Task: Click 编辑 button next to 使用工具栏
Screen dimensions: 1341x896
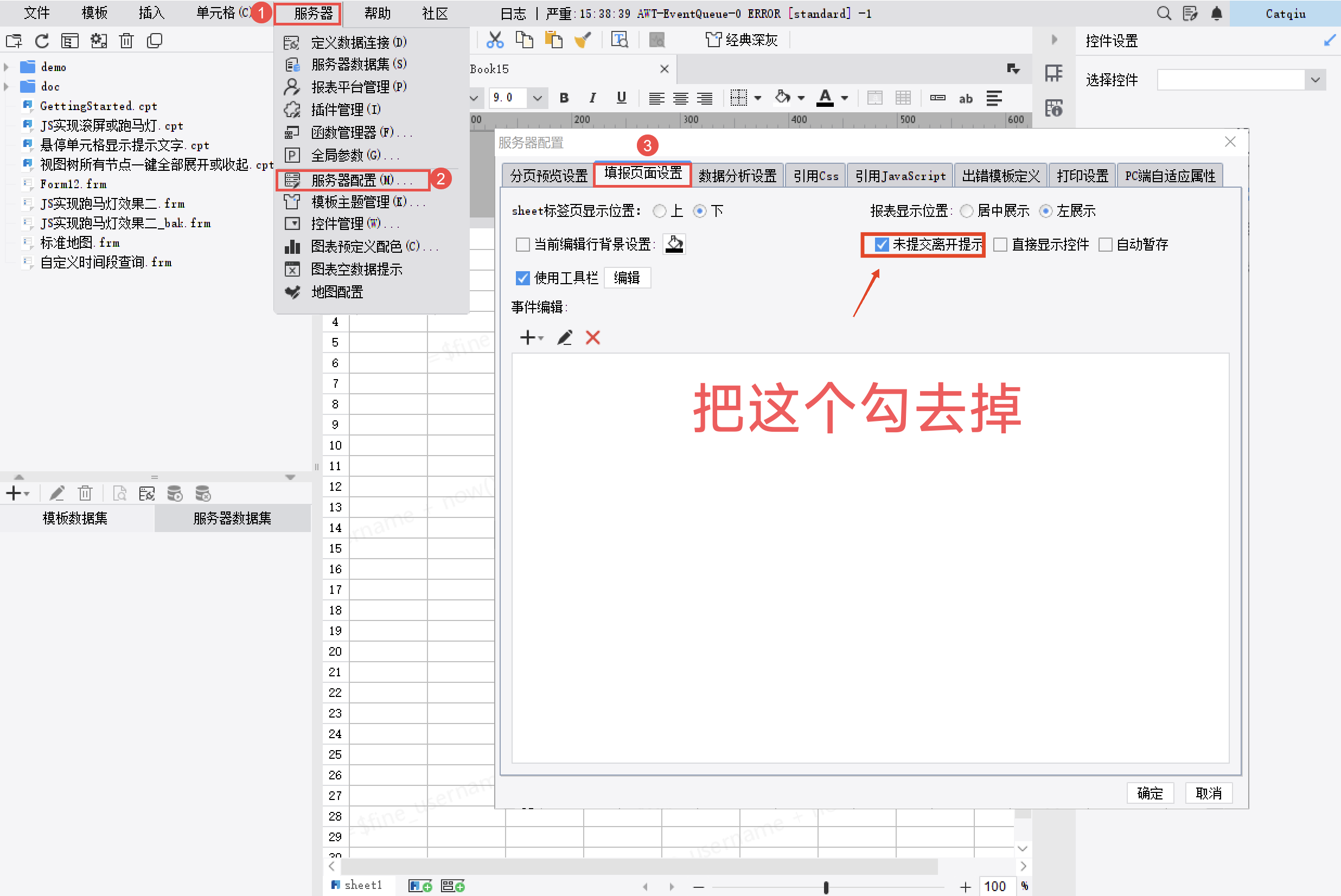Action: coord(626,278)
